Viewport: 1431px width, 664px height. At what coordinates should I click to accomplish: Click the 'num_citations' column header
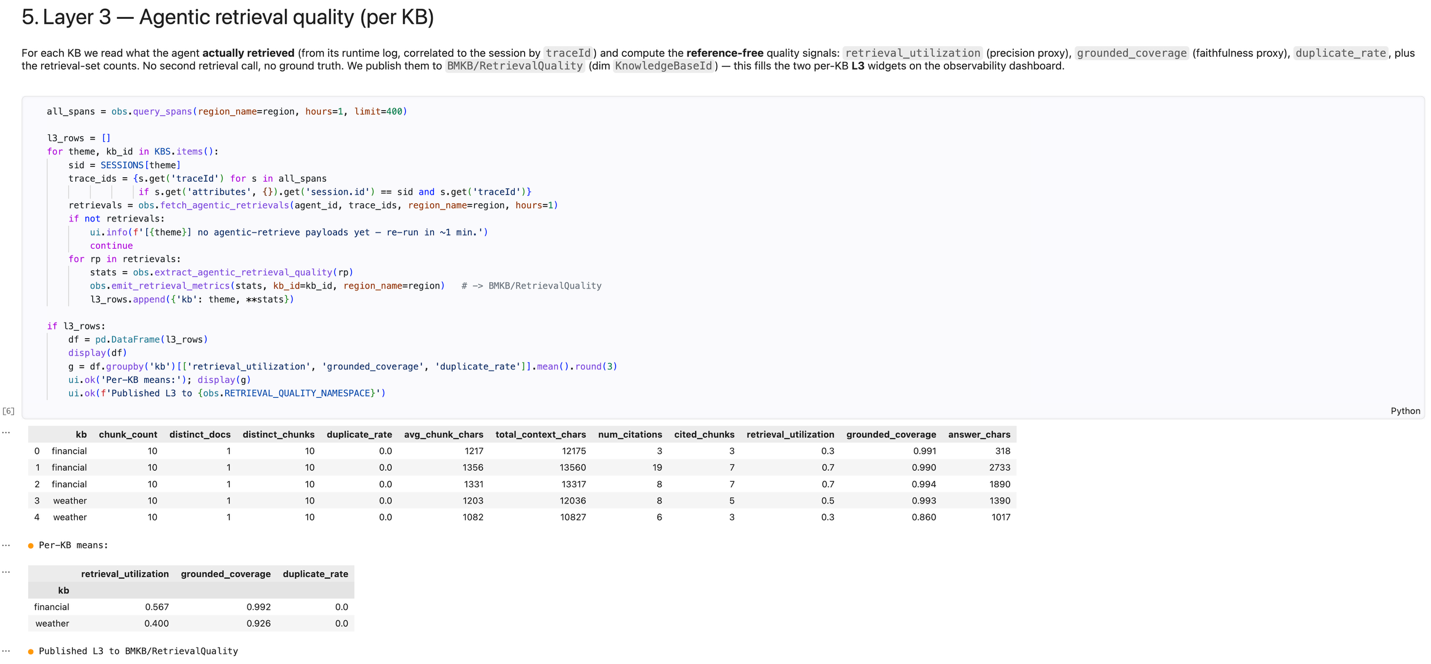[630, 434]
